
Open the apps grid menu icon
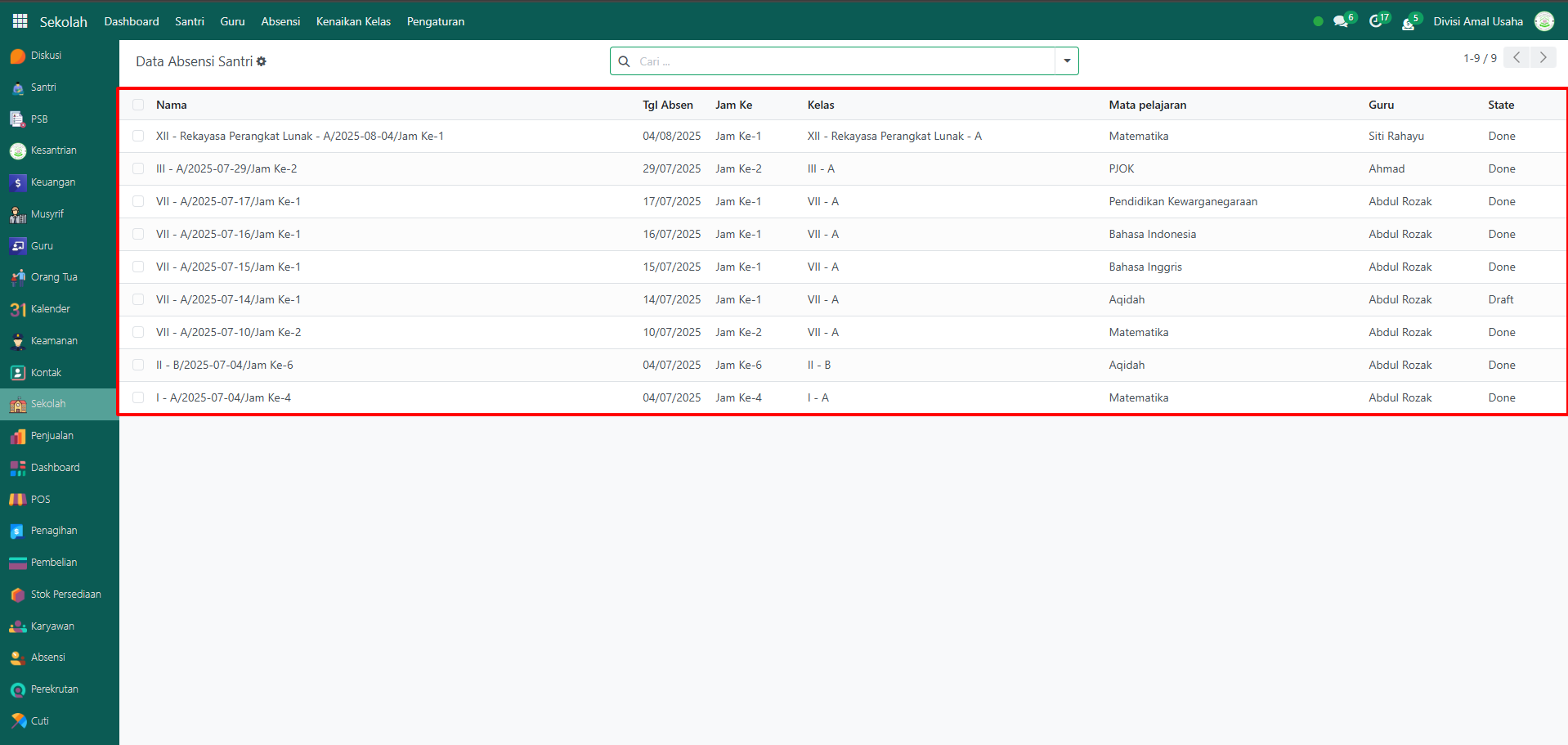[x=20, y=21]
